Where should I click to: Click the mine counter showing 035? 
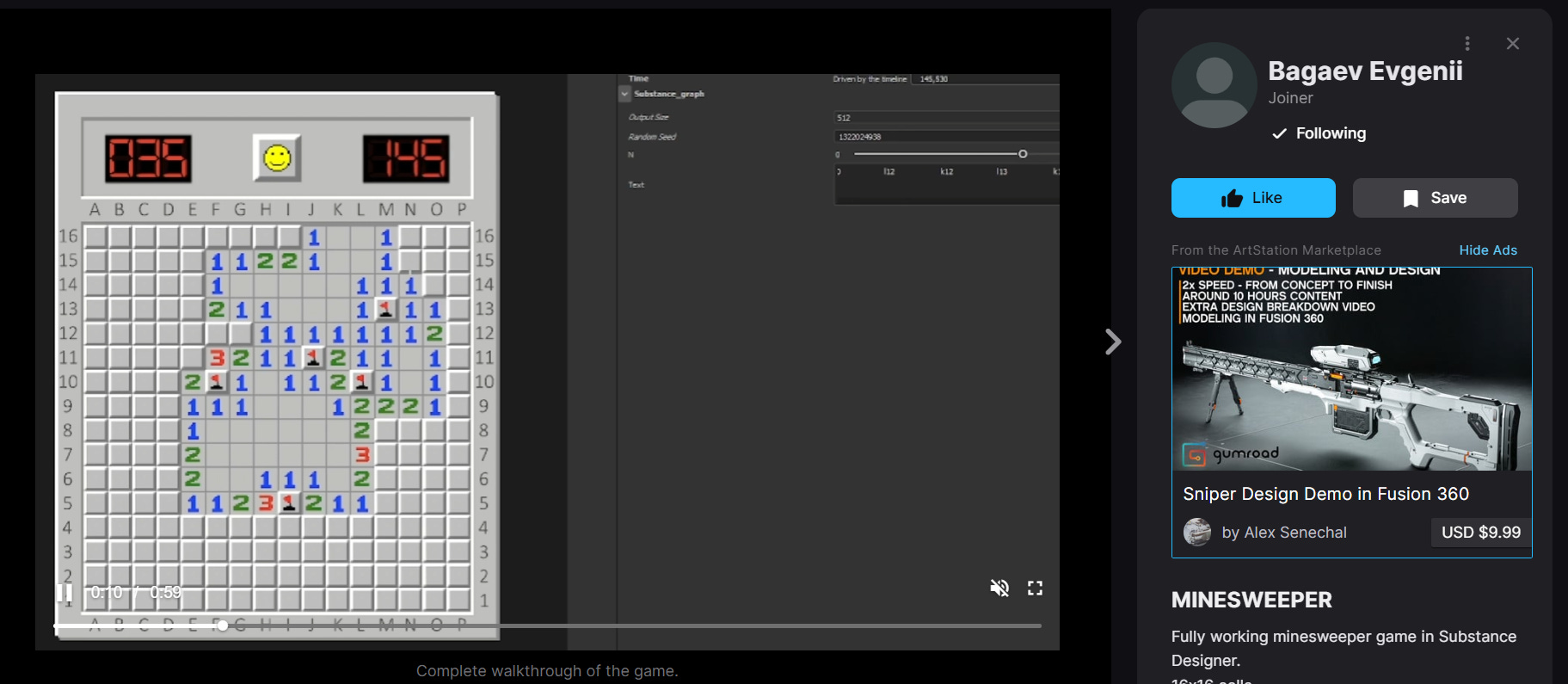pyautogui.click(x=148, y=158)
